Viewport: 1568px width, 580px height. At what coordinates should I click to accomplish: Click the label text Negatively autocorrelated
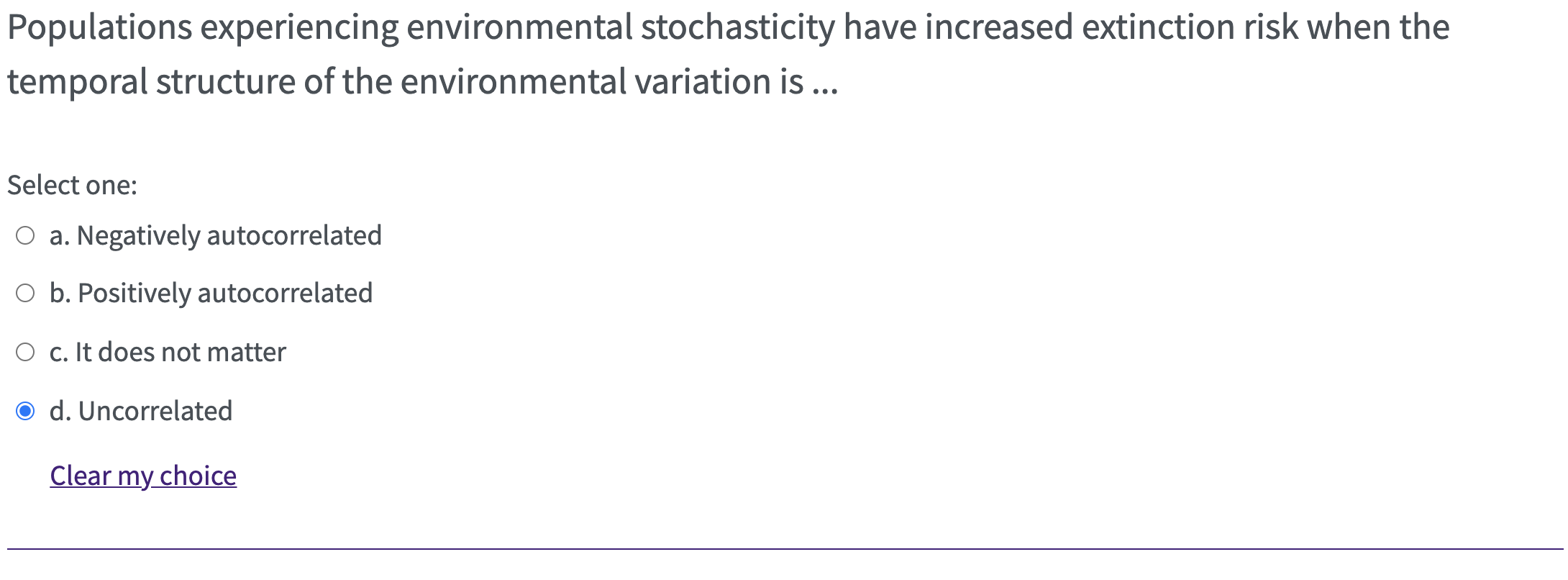(216, 235)
